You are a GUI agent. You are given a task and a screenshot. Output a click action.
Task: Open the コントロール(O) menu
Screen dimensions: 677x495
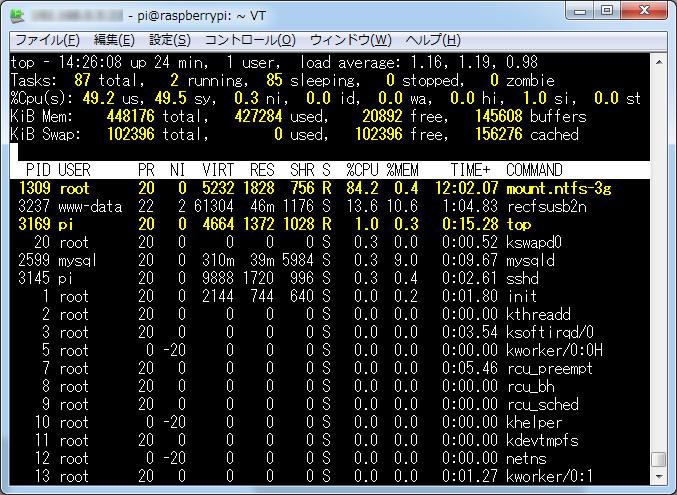(250, 40)
